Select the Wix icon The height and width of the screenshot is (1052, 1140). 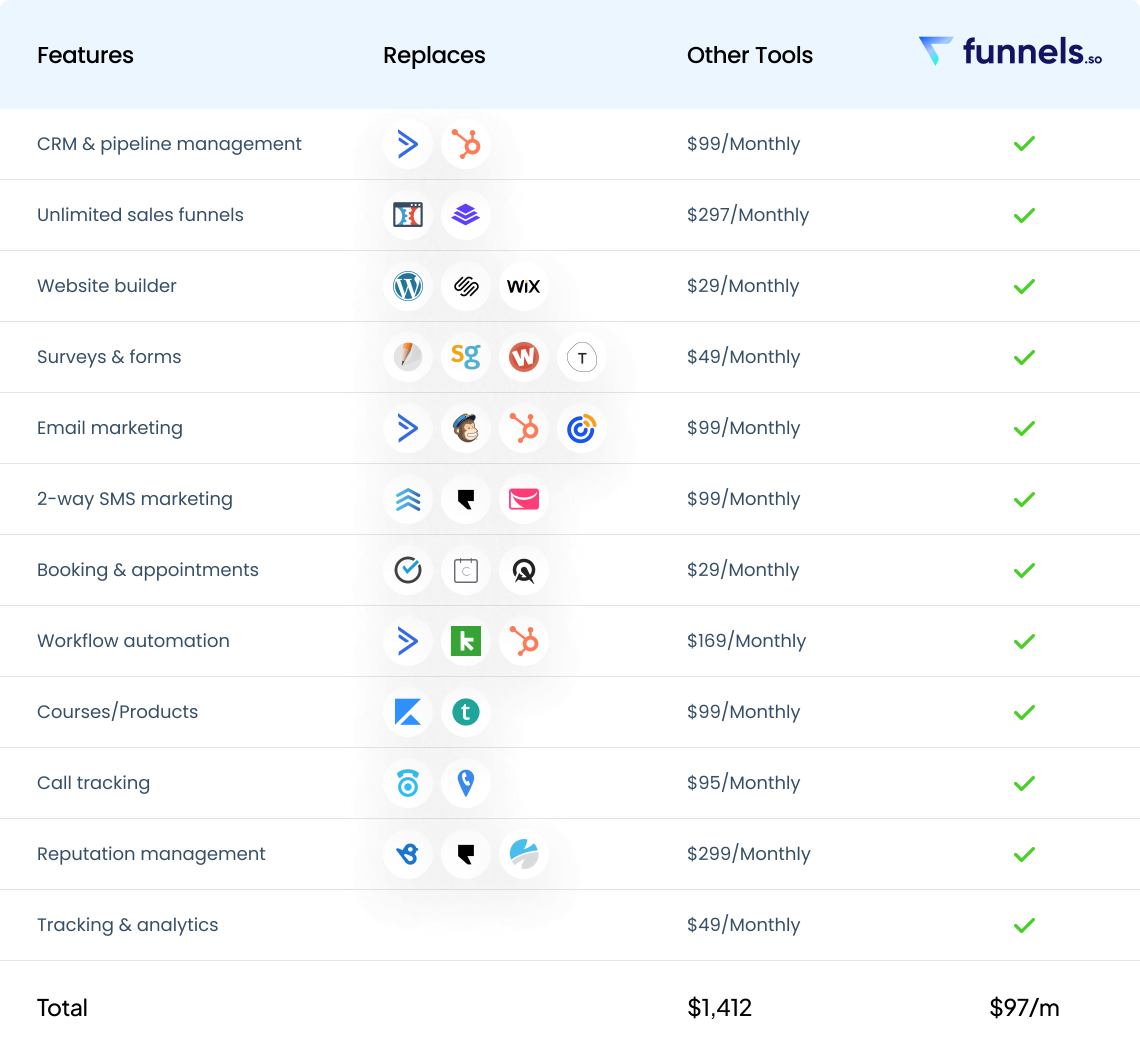[x=524, y=286]
